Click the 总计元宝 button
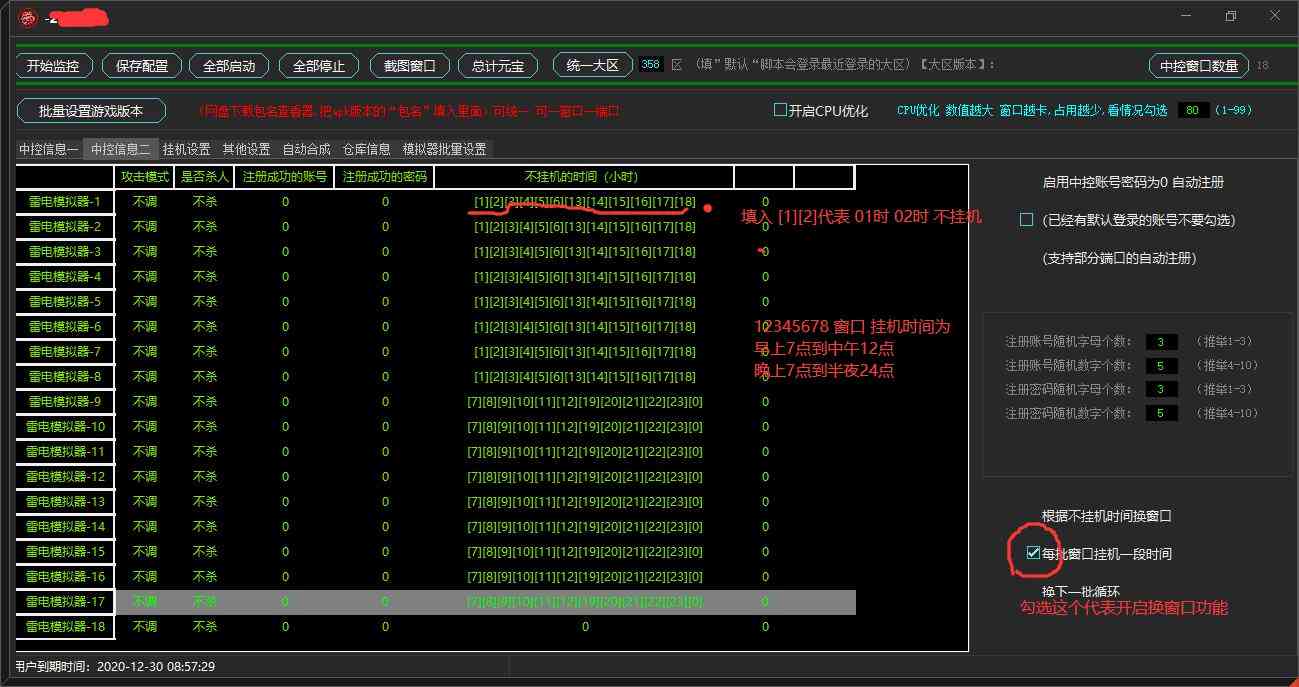 pyautogui.click(x=497, y=66)
